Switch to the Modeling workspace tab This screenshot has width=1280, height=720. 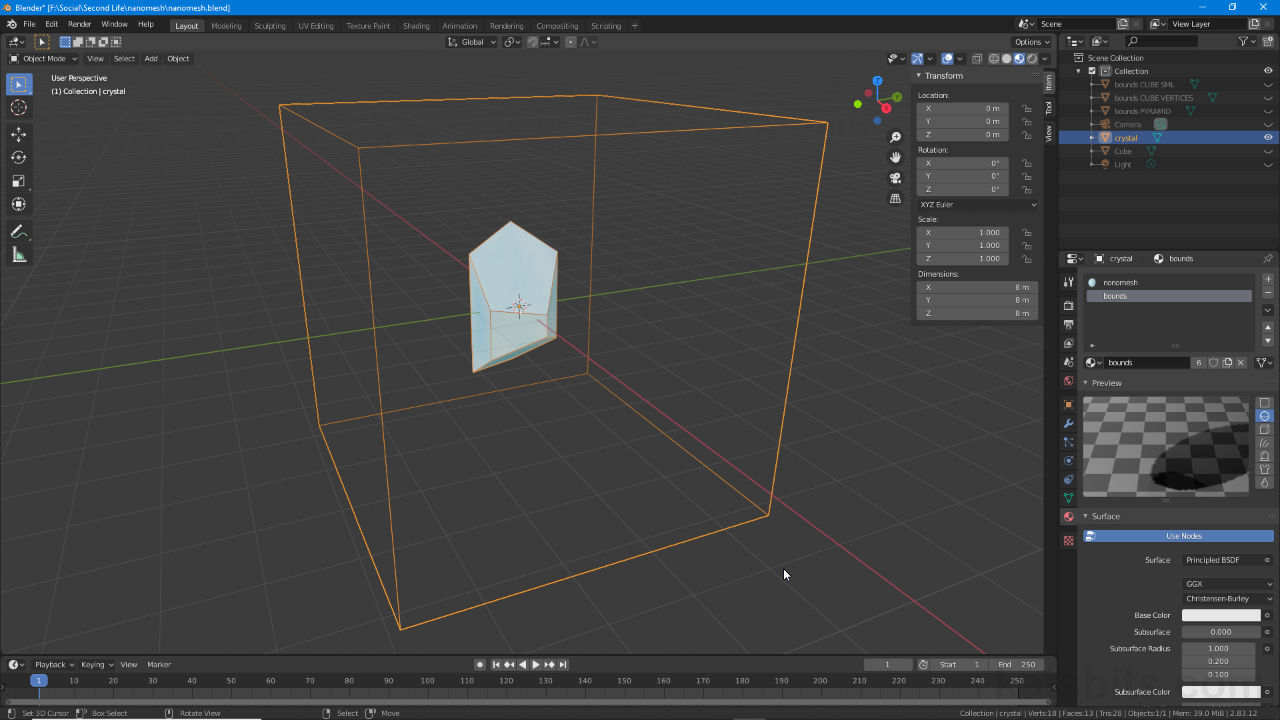[x=226, y=26]
